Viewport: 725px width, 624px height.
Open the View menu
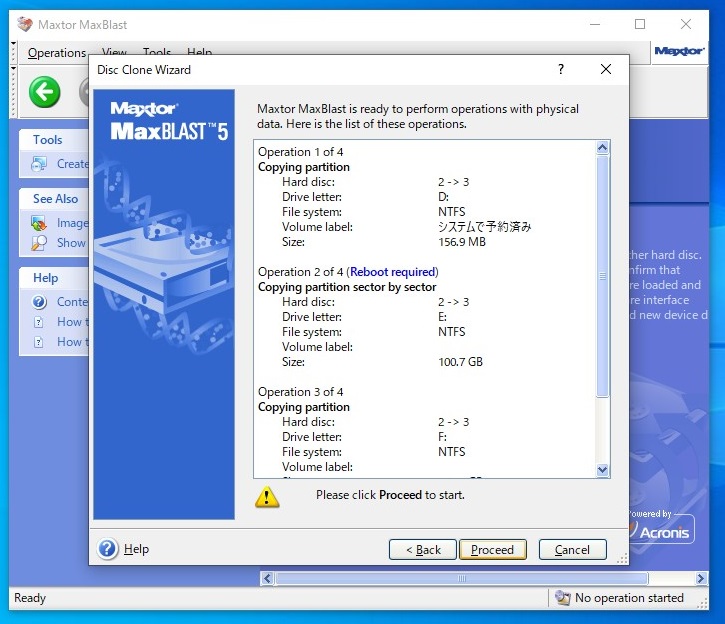(114, 51)
